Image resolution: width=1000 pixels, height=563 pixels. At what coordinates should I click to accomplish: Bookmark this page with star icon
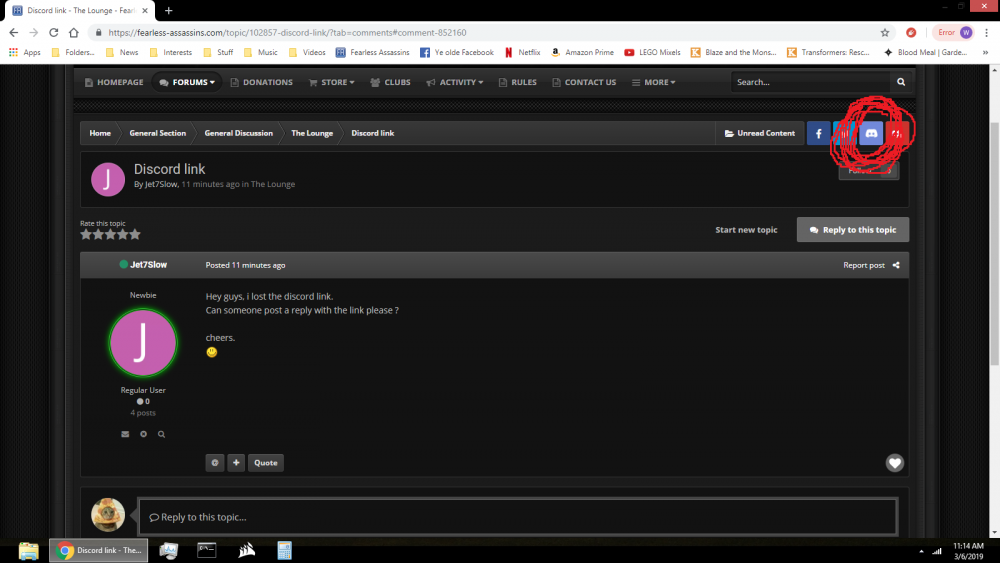885,33
